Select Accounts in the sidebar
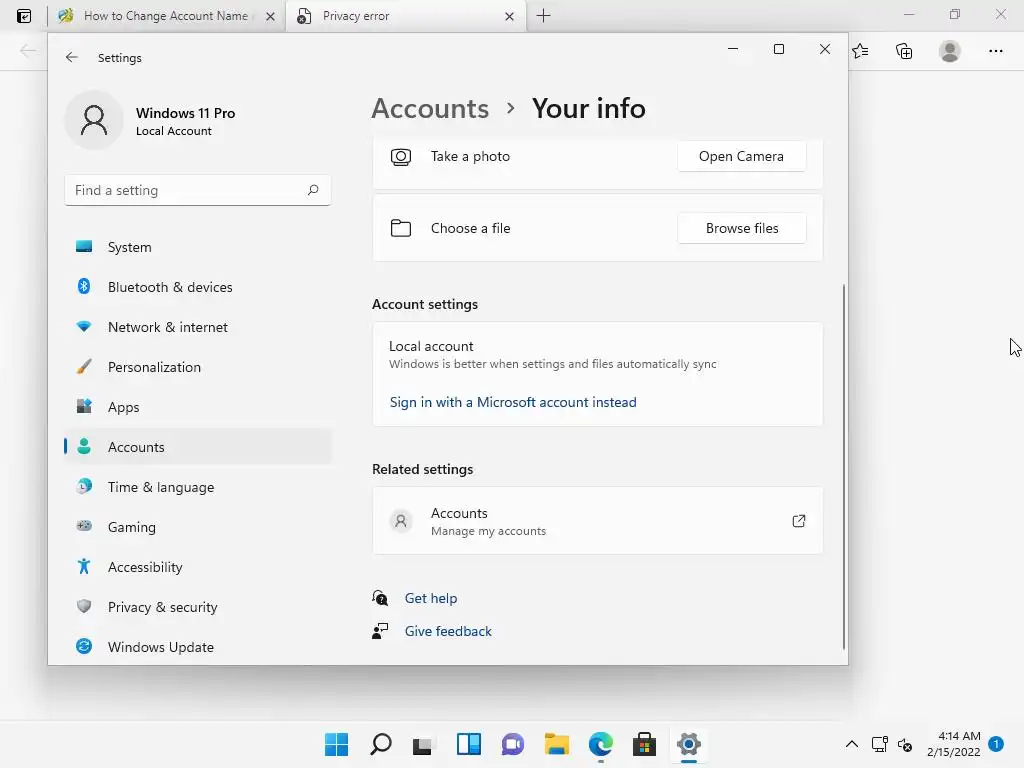 [198, 447]
